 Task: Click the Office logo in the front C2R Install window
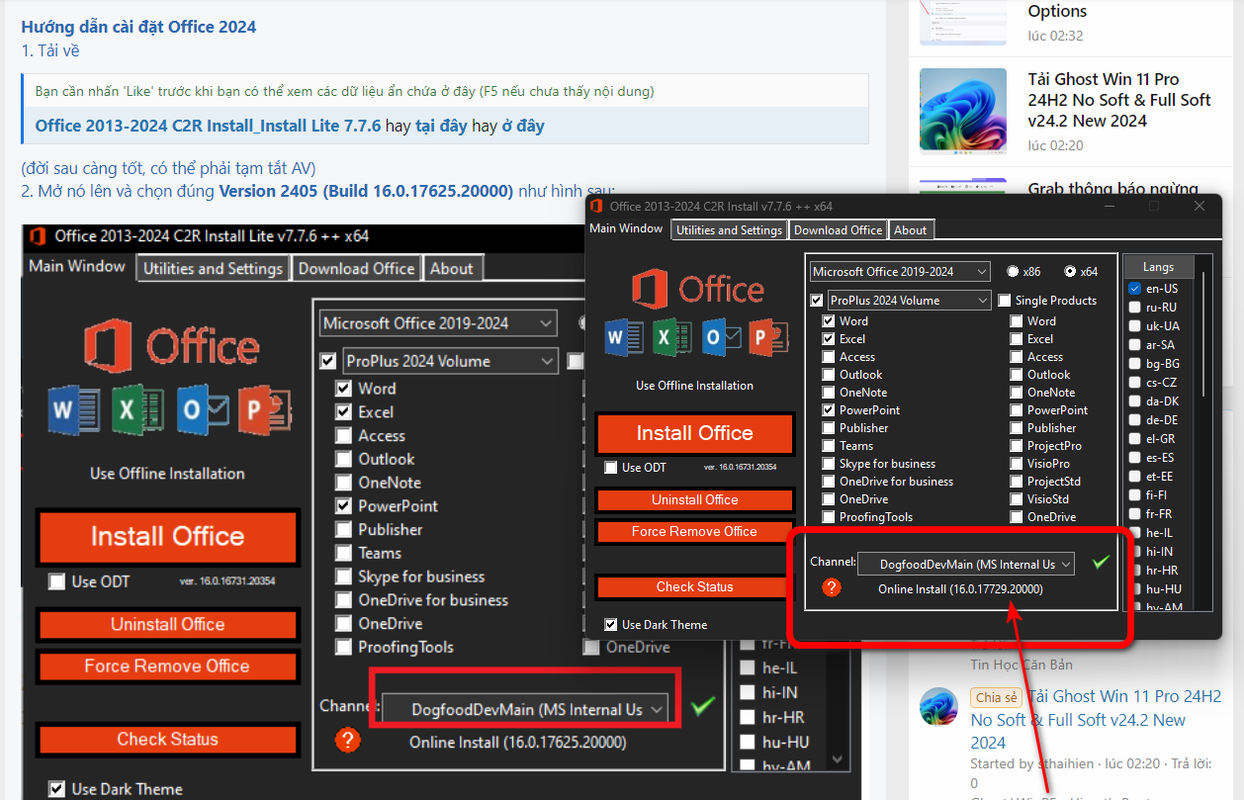click(697, 290)
